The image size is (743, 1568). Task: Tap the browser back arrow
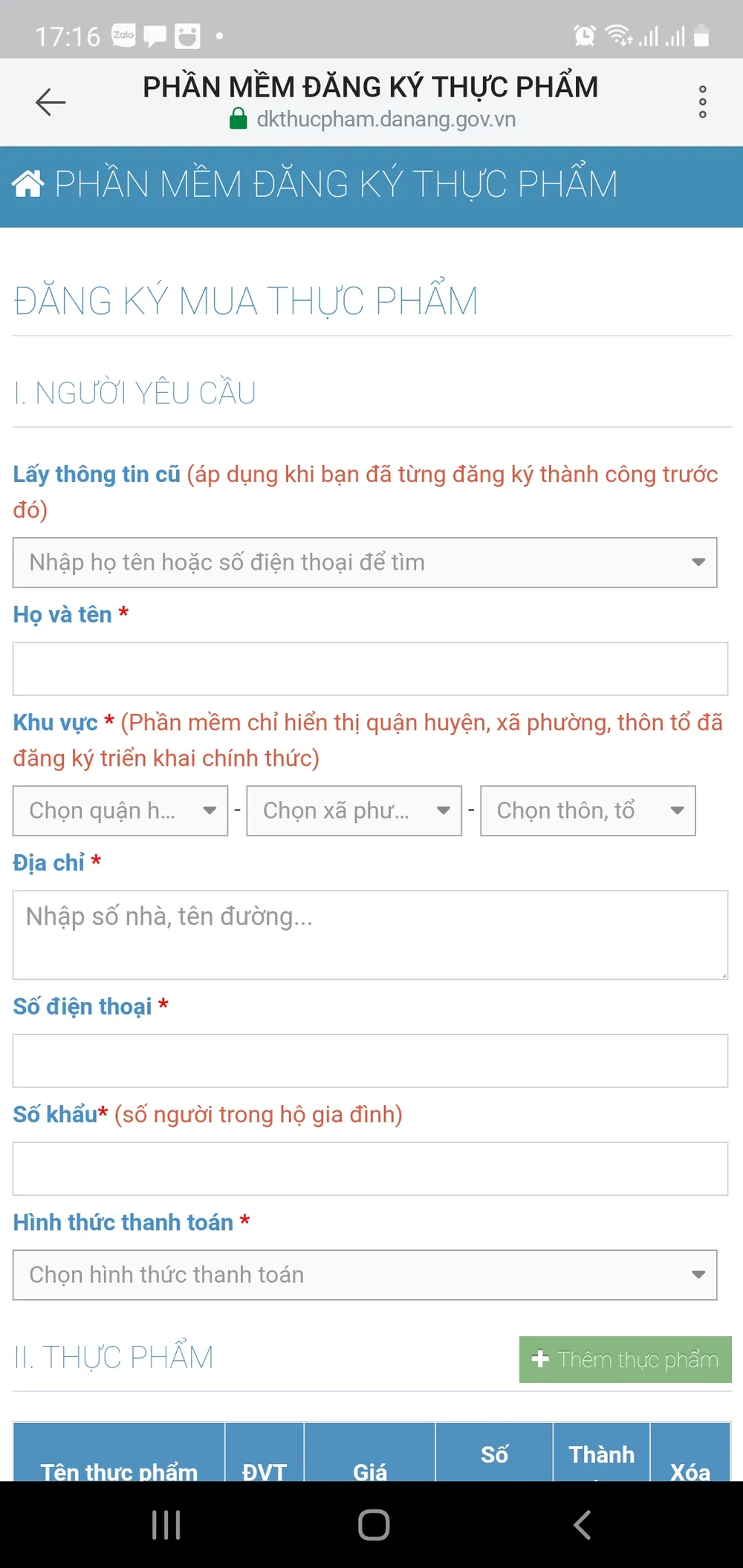[51, 102]
